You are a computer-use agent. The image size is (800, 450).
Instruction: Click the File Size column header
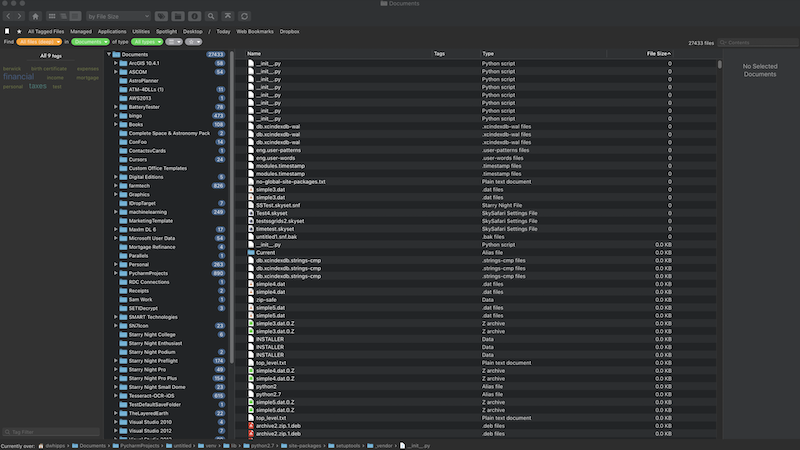coord(656,53)
